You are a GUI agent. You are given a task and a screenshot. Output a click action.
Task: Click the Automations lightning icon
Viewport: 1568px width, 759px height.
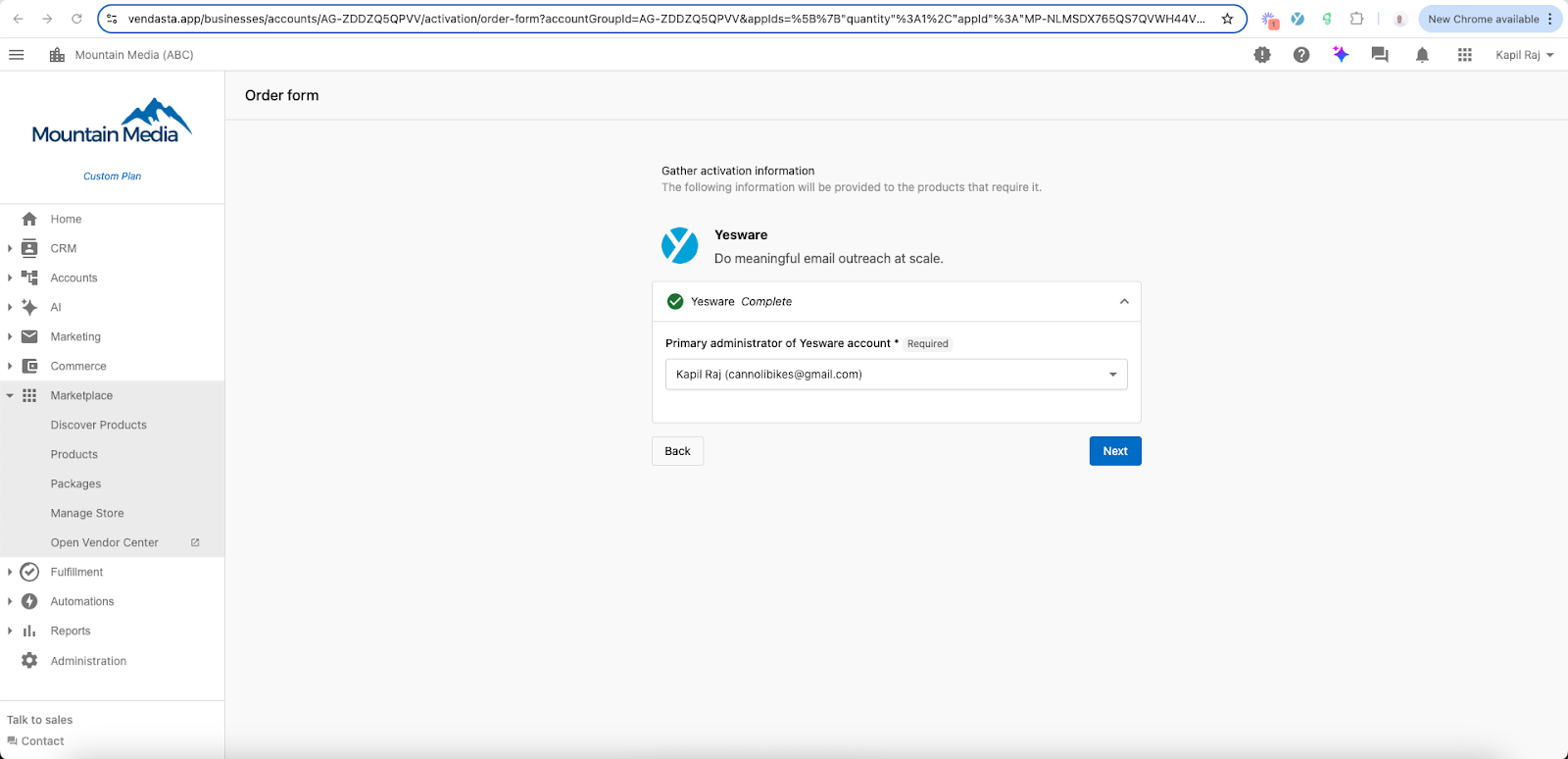(29, 601)
